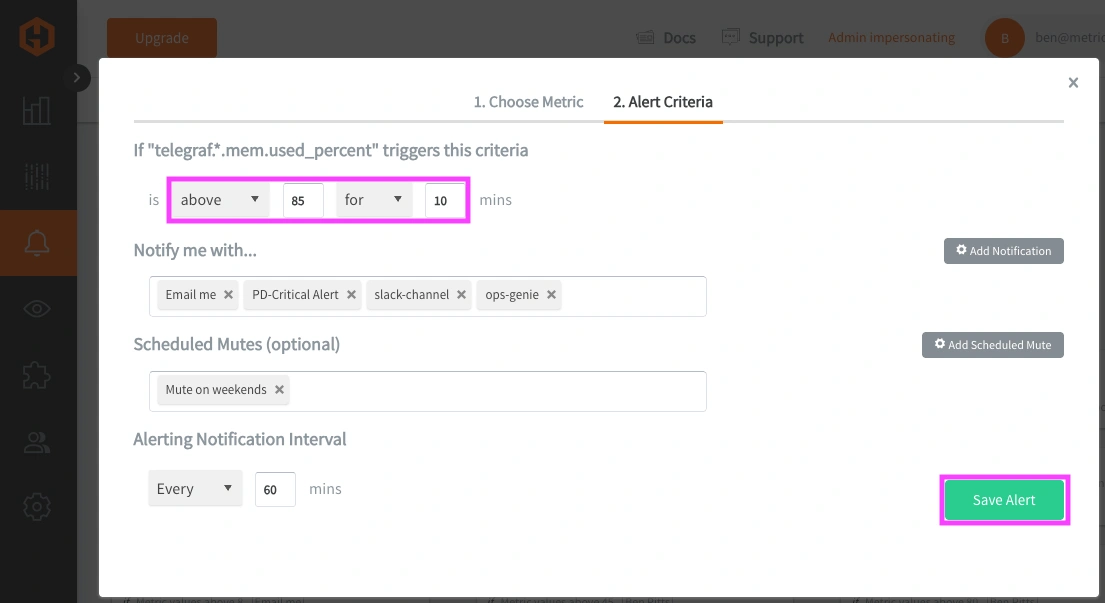
Task: Open the Alerts bell icon
Action: pos(37,243)
